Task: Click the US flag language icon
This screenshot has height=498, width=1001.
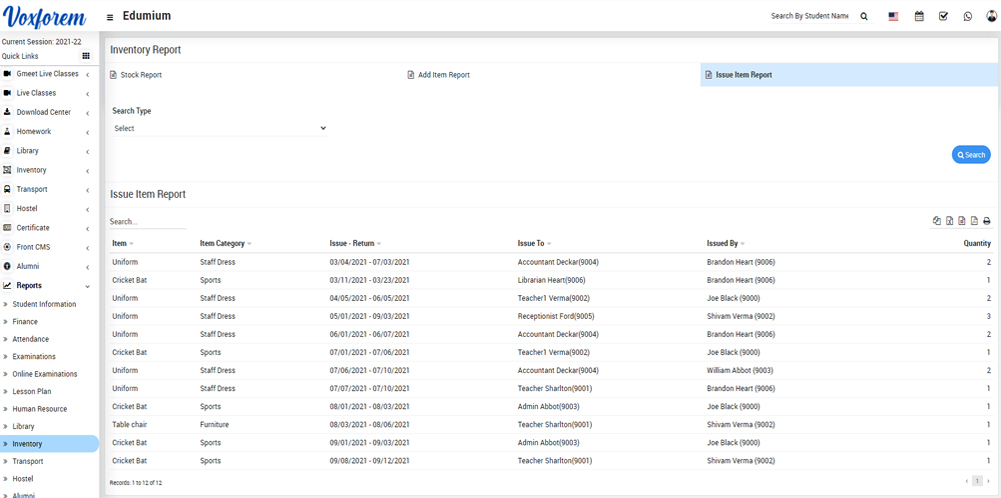Action: point(893,17)
